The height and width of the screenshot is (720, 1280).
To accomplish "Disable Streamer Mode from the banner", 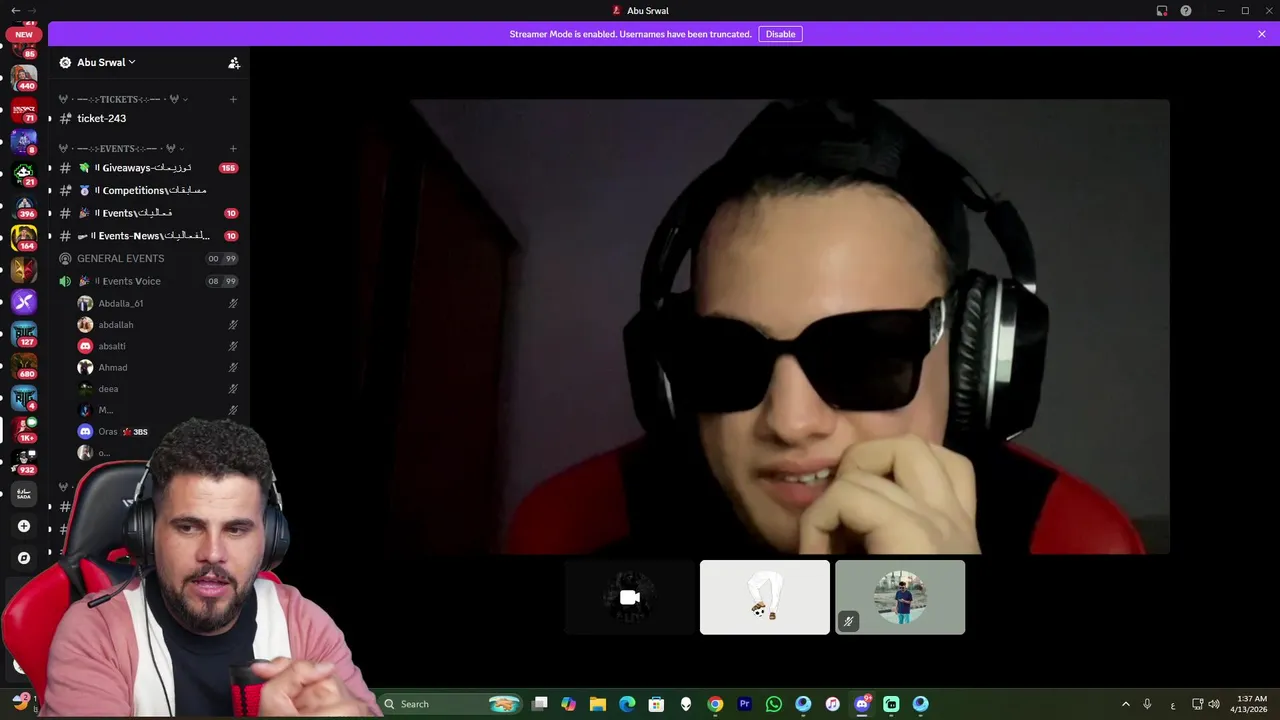I will [780, 34].
